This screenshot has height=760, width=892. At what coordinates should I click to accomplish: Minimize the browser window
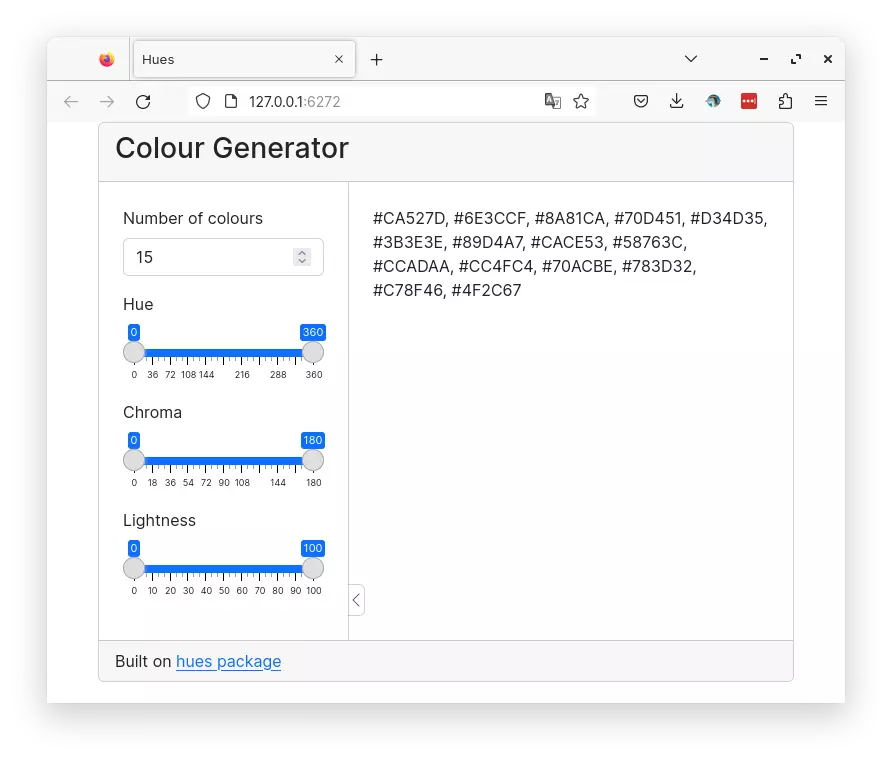(763, 59)
